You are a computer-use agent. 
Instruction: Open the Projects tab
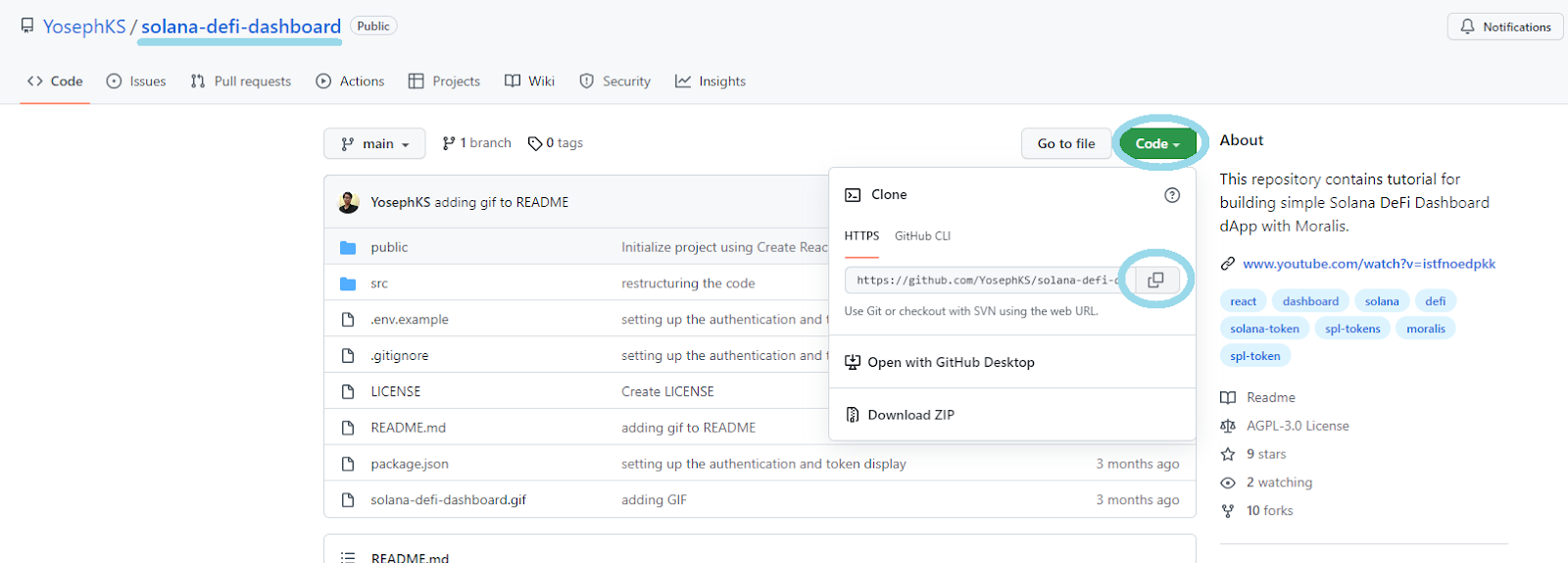coord(444,81)
